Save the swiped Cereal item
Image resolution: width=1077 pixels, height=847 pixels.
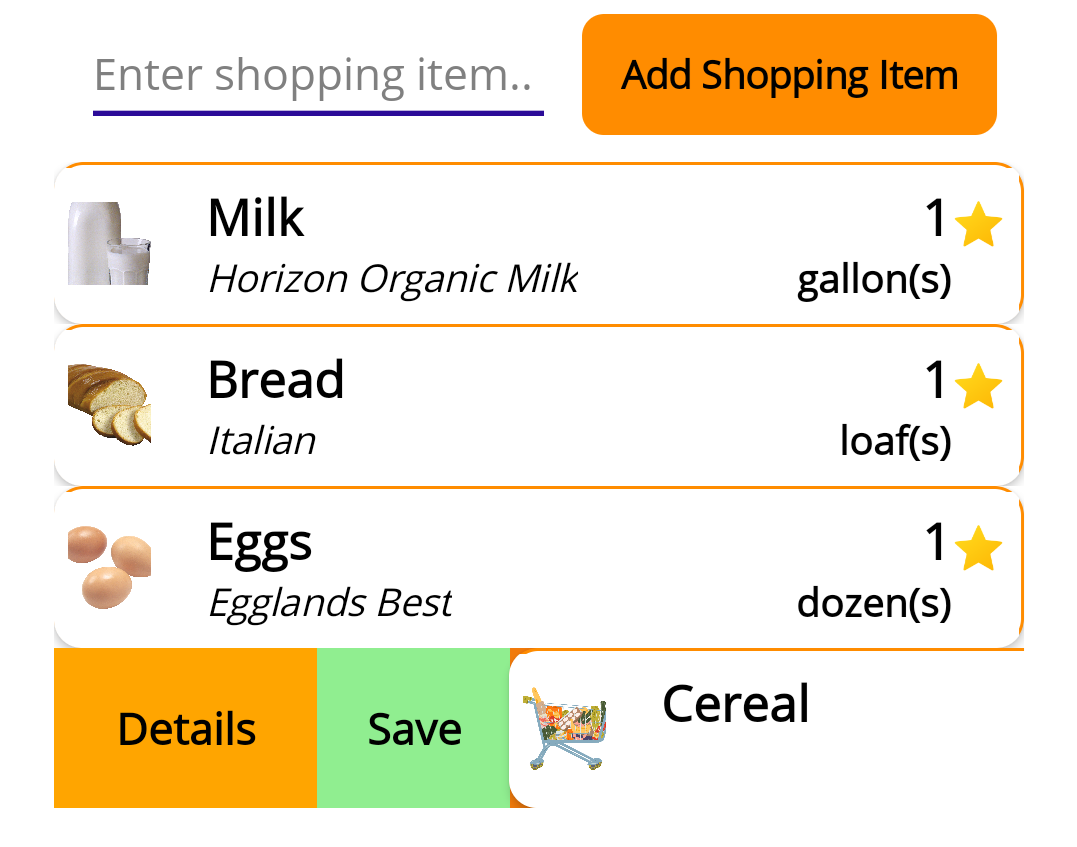pyautogui.click(x=413, y=728)
